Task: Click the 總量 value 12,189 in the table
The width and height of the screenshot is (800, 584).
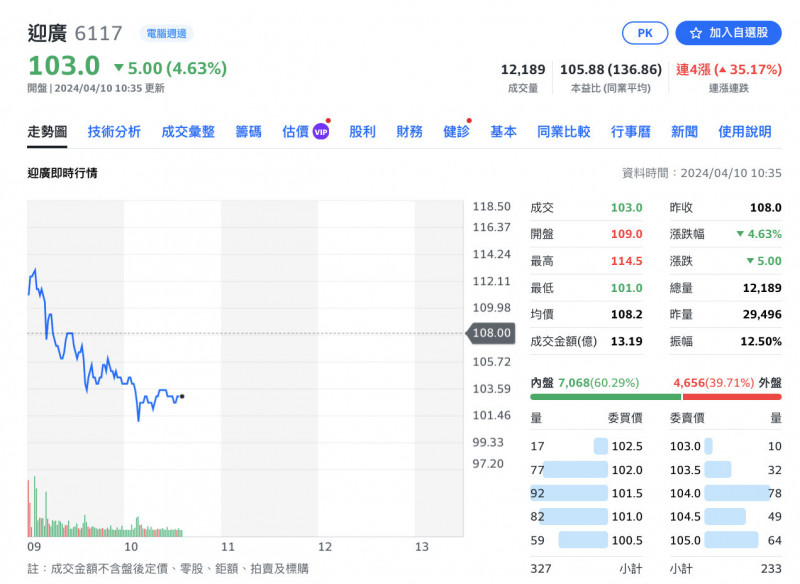Action: coord(762,288)
